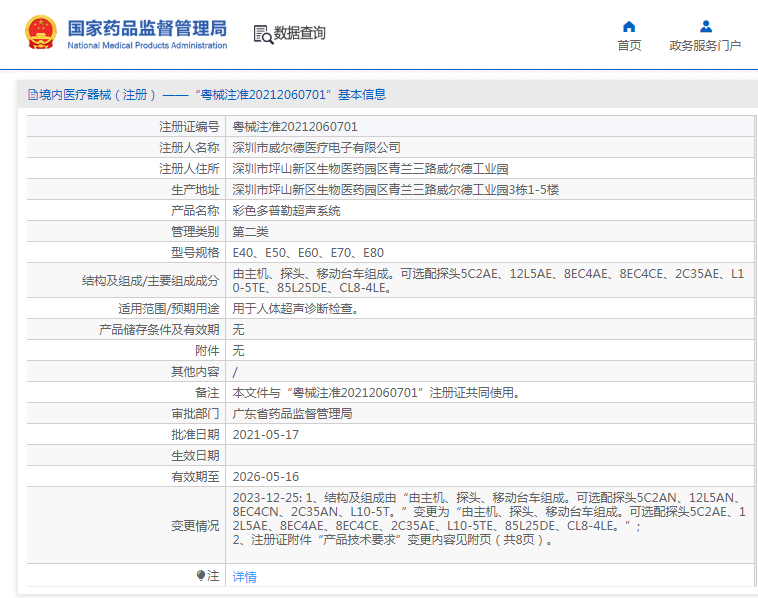Click the 政务服务门户 person icon
The width and height of the screenshot is (758, 598).
pyautogui.click(x=706, y=26)
